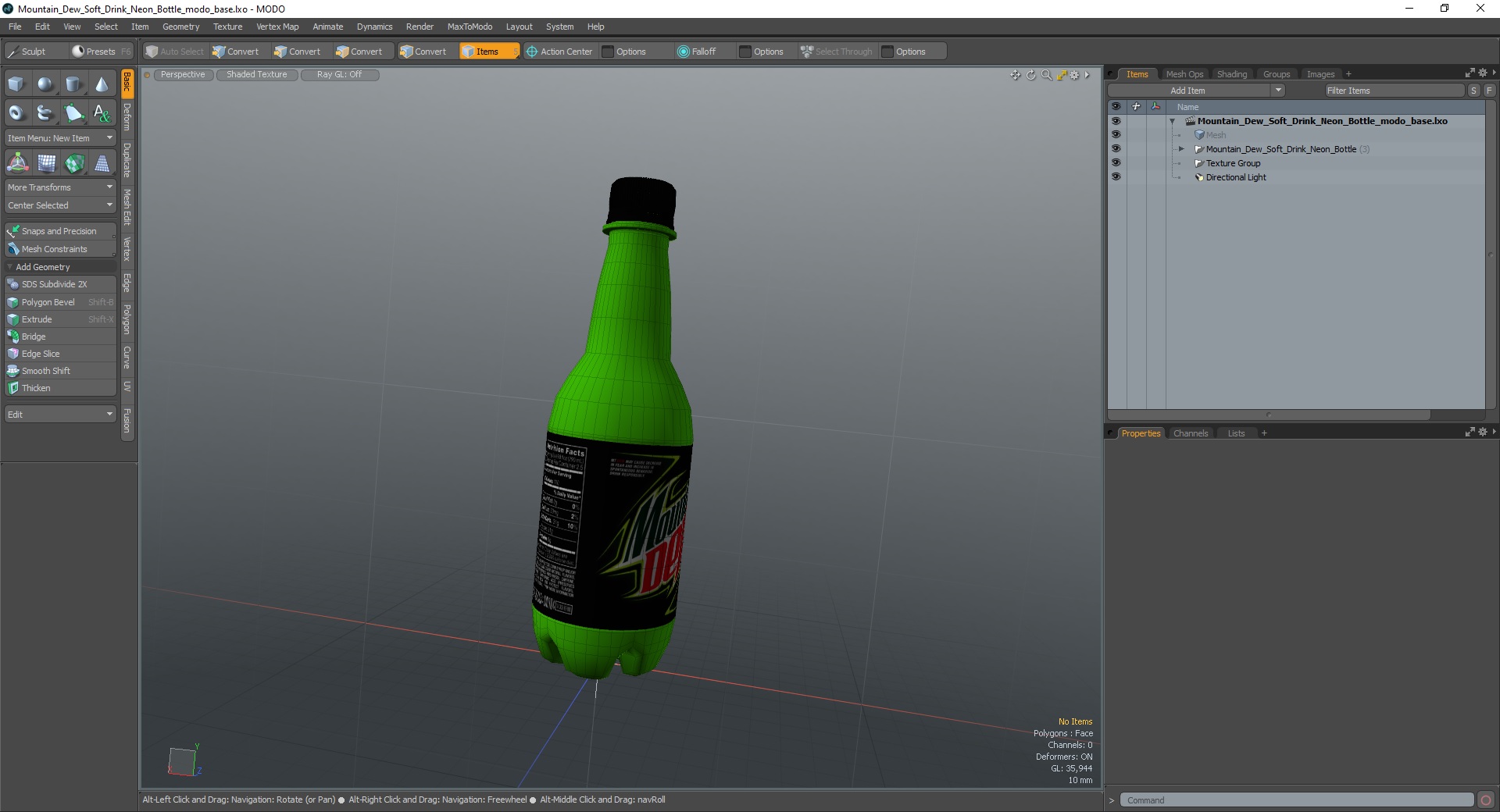Toggle Action Center
Viewport: 1500px width, 812px height.
point(560,52)
